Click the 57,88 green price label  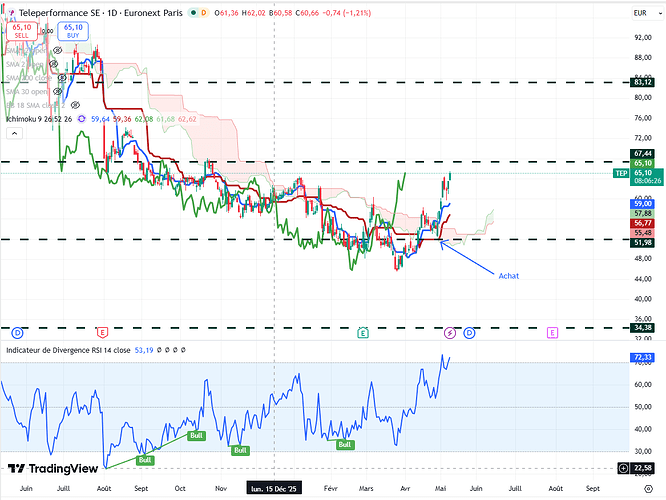coord(643,213)
